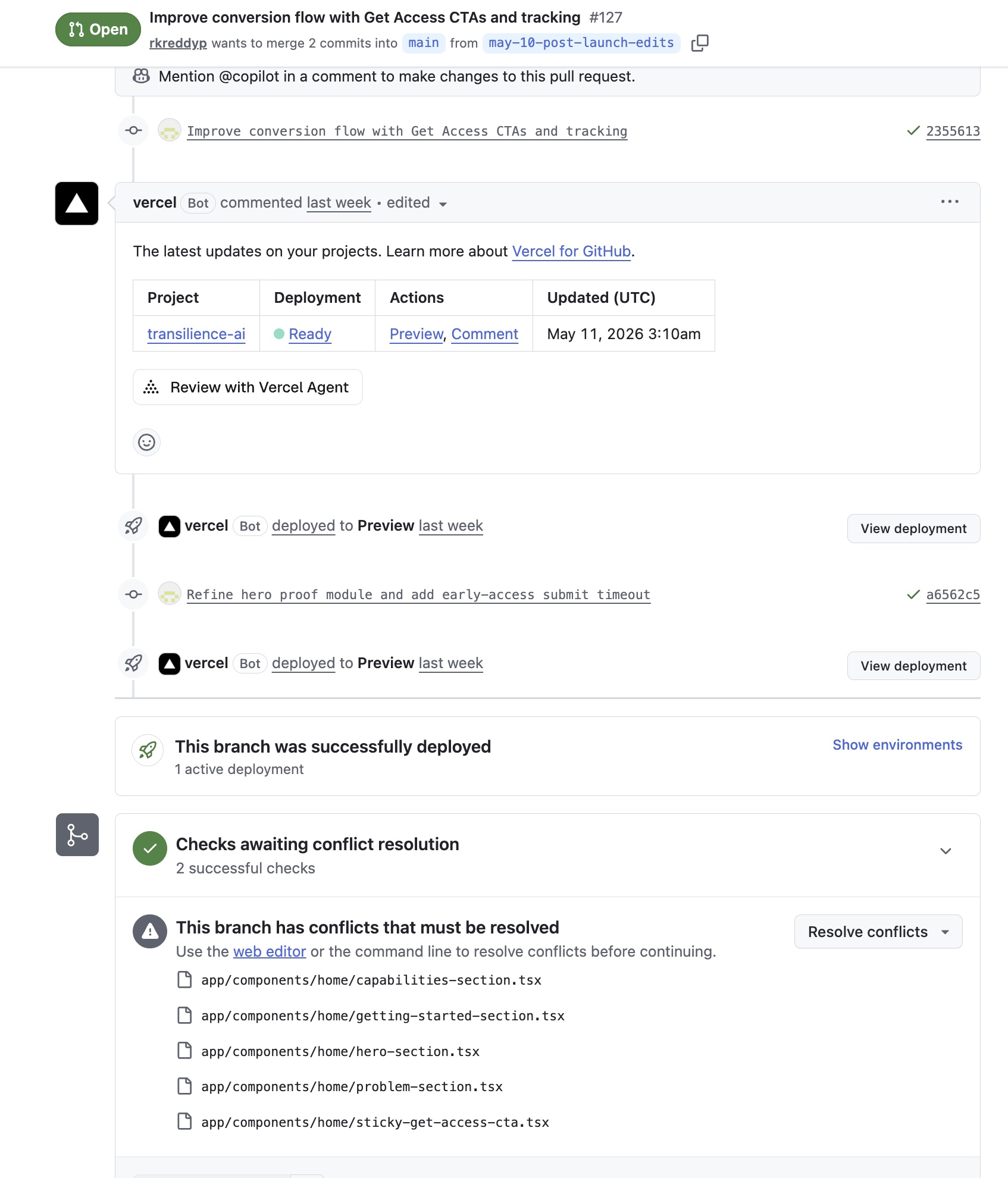The width and height of the screenshot is (1008, 1178).
Task: Click the 'Updated (UTC)' column header
Action: point(624,297)
